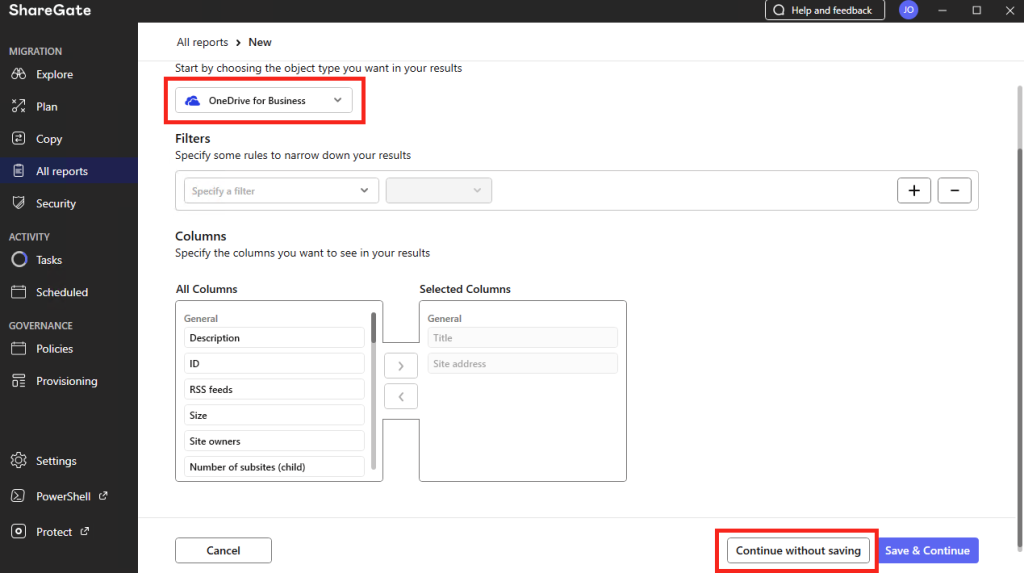The image size is (1024, 573).
Task: Select ID in All Columns
Action: coord(274,363)
